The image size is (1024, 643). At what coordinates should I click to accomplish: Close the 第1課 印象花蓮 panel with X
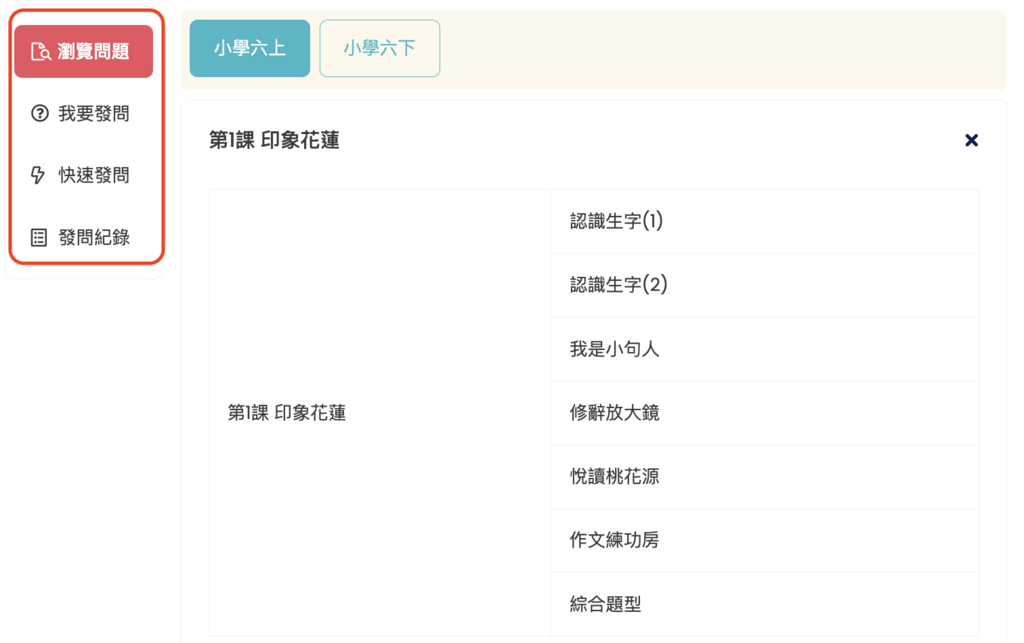pos(971,140)
